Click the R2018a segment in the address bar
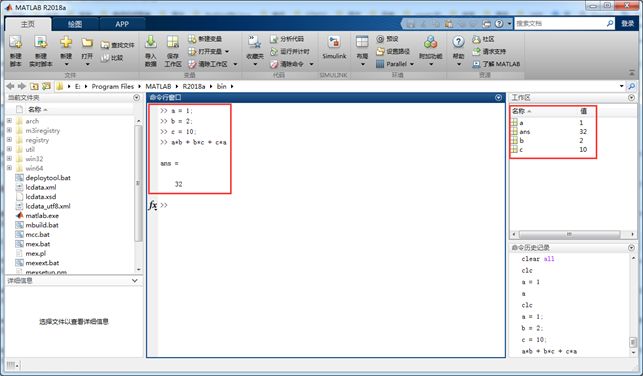The width and height of the screenshot is (643, 376). 194,86
